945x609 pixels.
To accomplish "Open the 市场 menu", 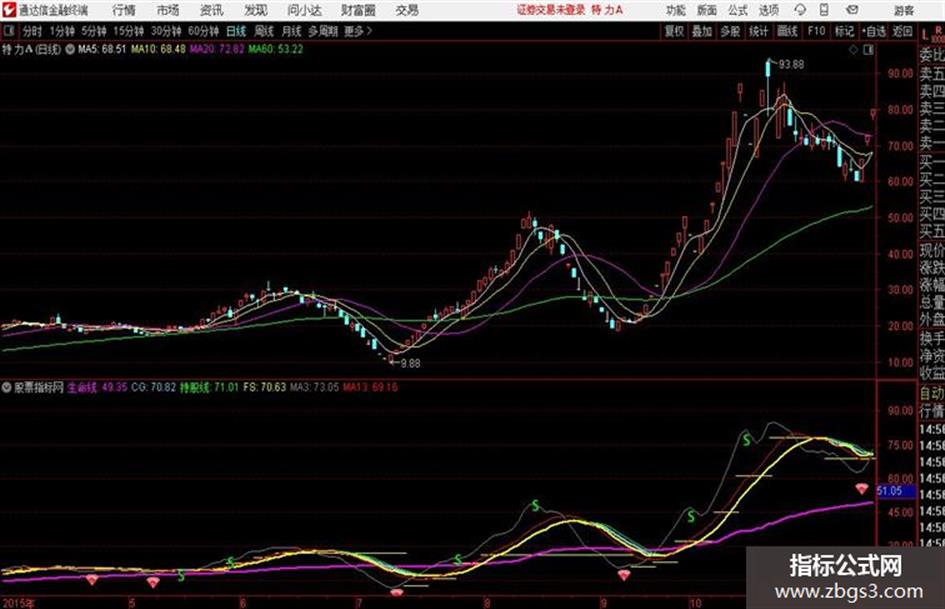I will coord(168,10).
